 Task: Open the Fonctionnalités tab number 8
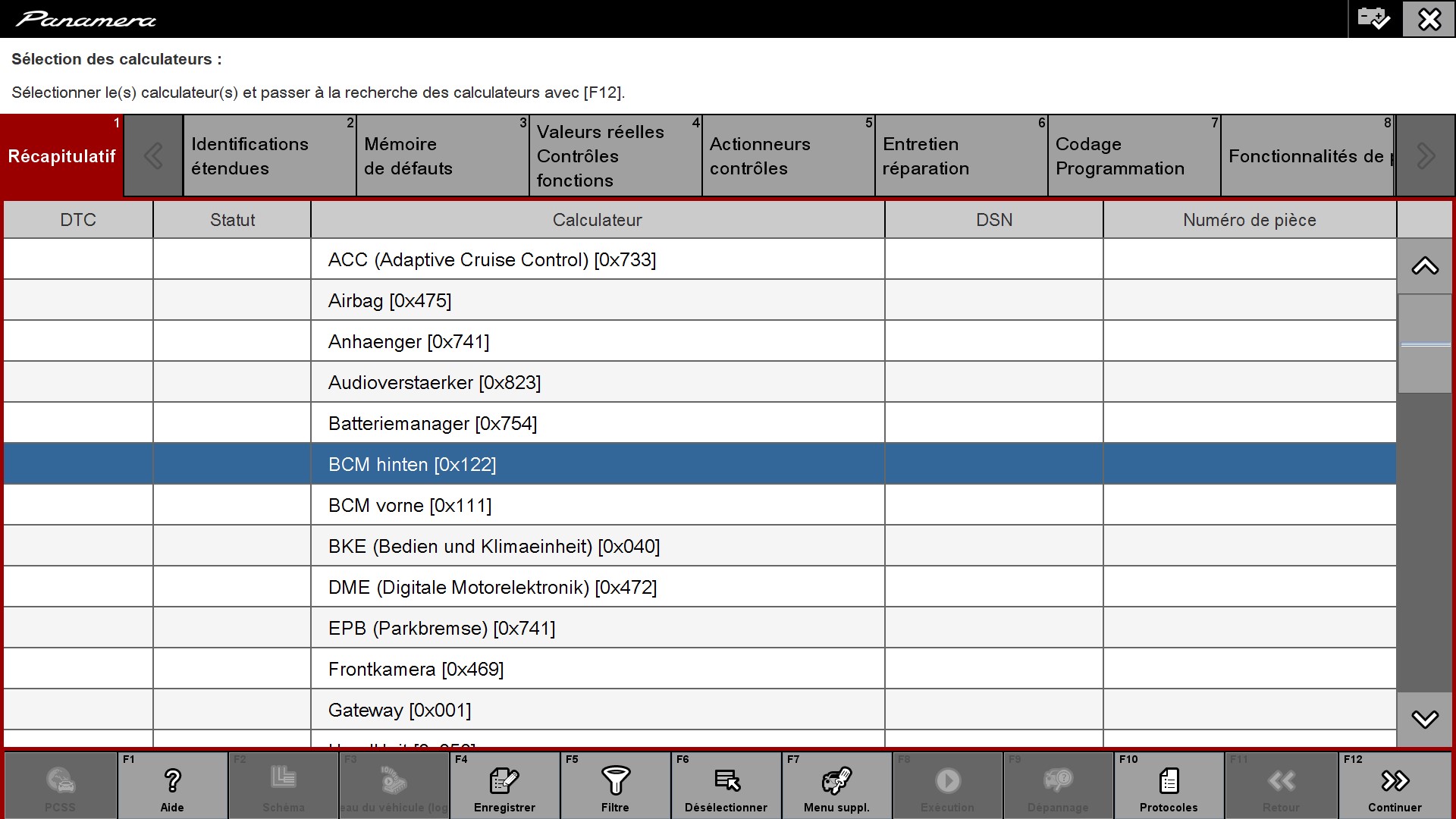click(1308, 156)
